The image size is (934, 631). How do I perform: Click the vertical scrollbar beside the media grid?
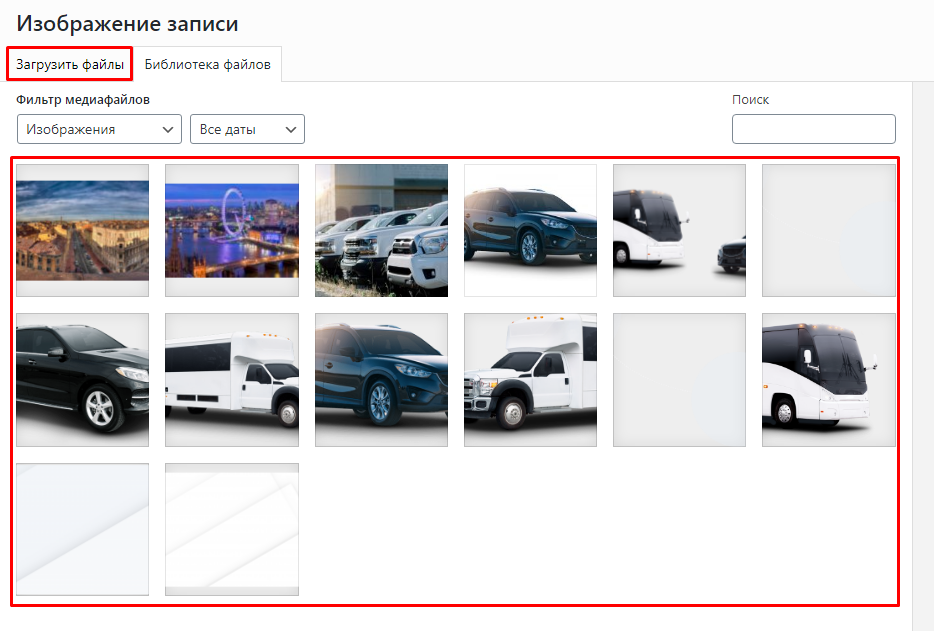(923, 350)
